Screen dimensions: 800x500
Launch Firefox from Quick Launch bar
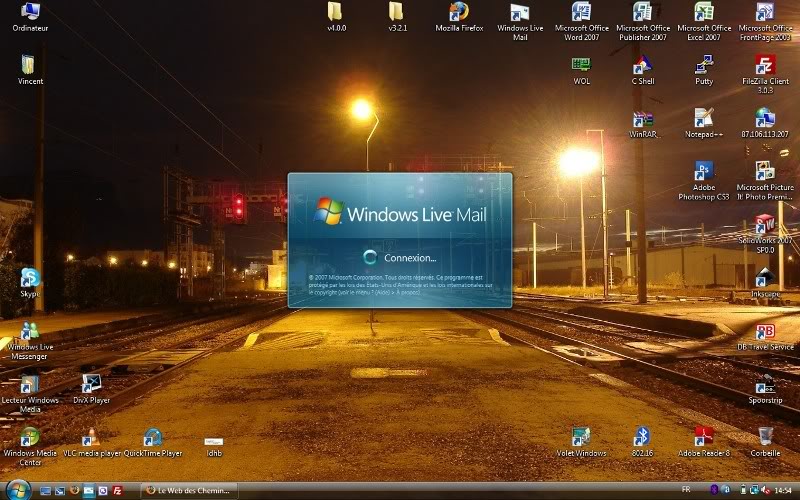click(x=74, y=490)
